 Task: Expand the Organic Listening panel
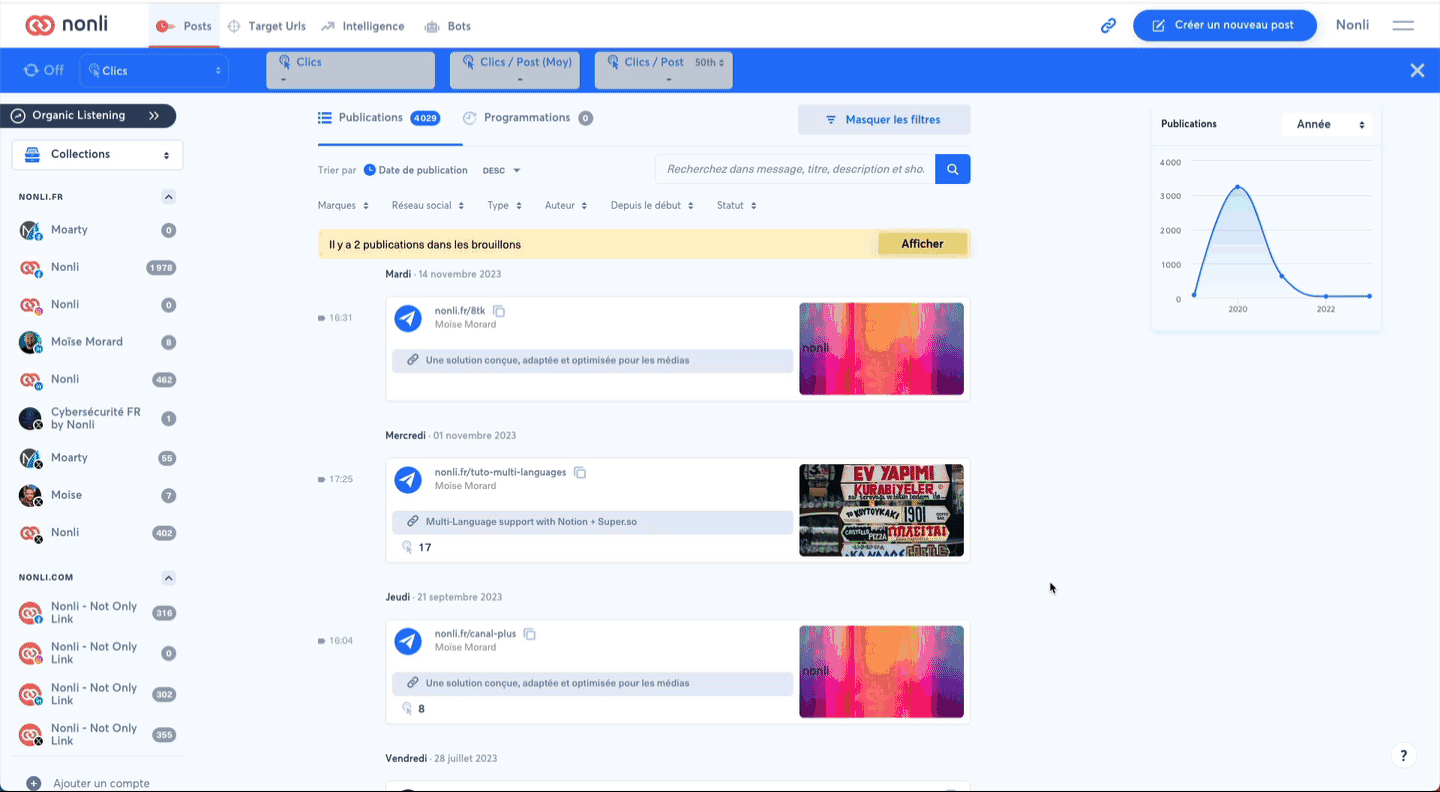coord(88,116)
